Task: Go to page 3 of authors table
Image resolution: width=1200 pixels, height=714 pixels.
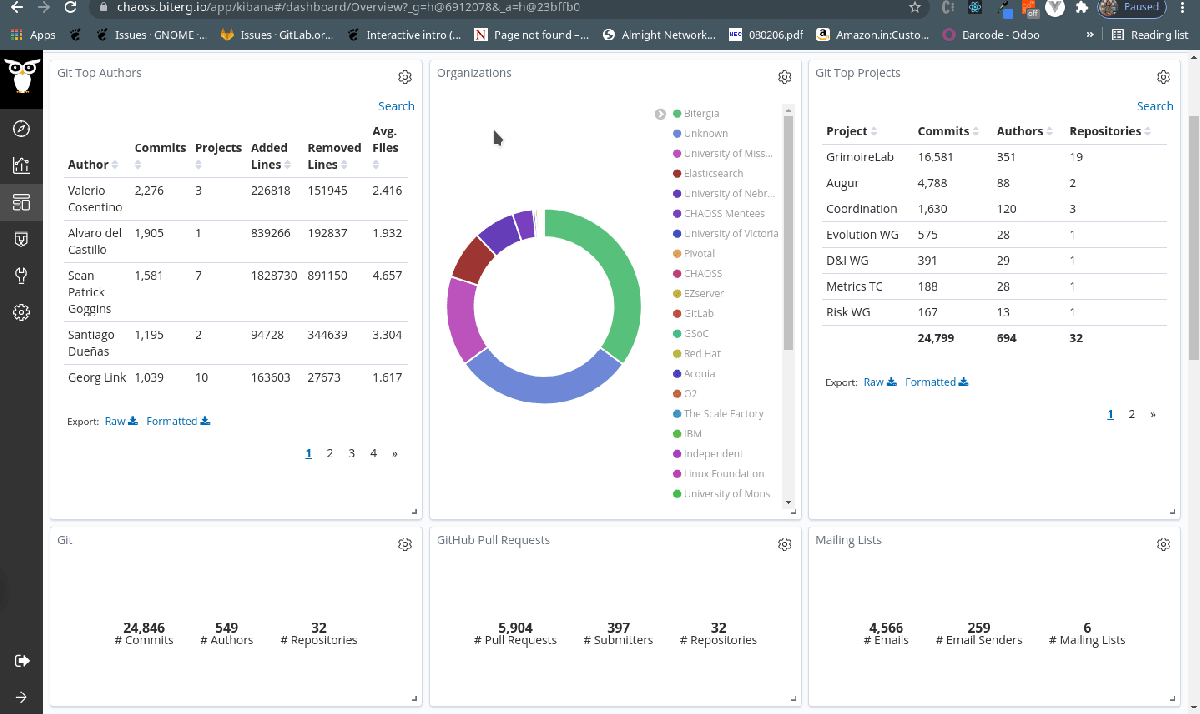Action: (352, 453)
